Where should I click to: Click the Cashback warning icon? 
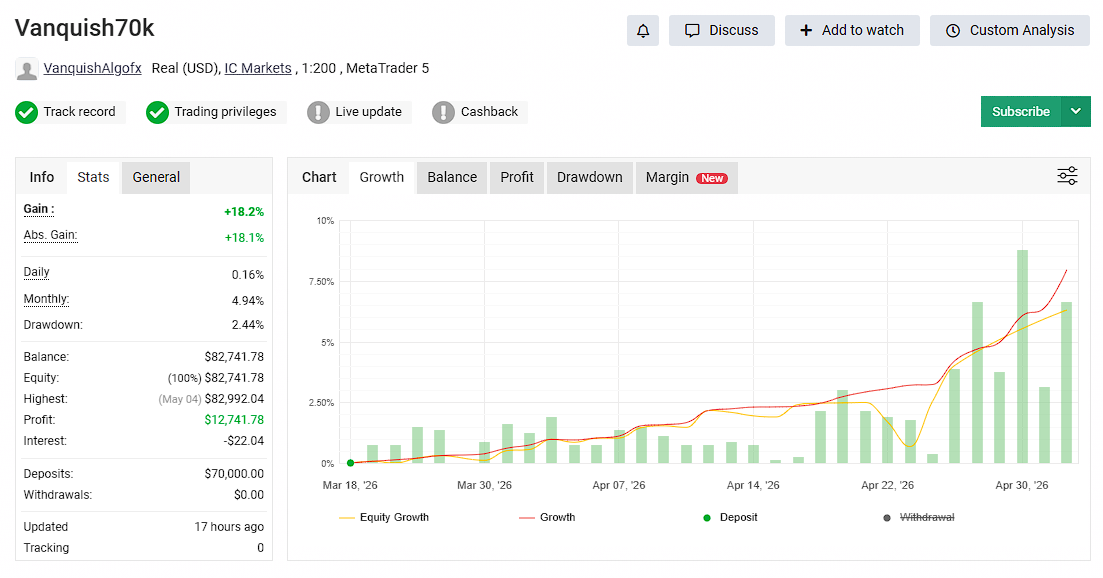coord(443,112)
